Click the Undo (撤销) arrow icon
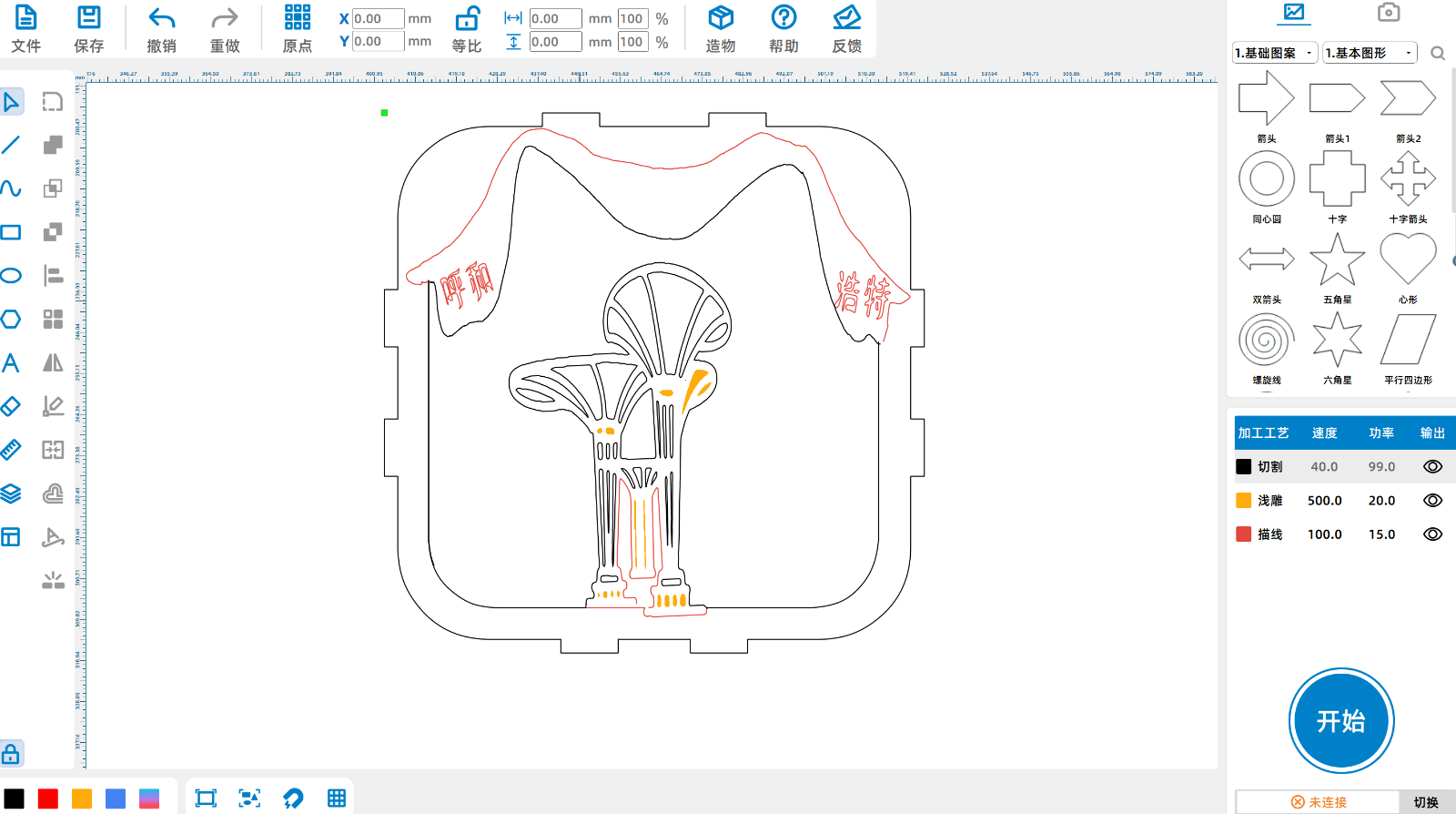This screenshot has width=1456, height=814. click(161, 18)
